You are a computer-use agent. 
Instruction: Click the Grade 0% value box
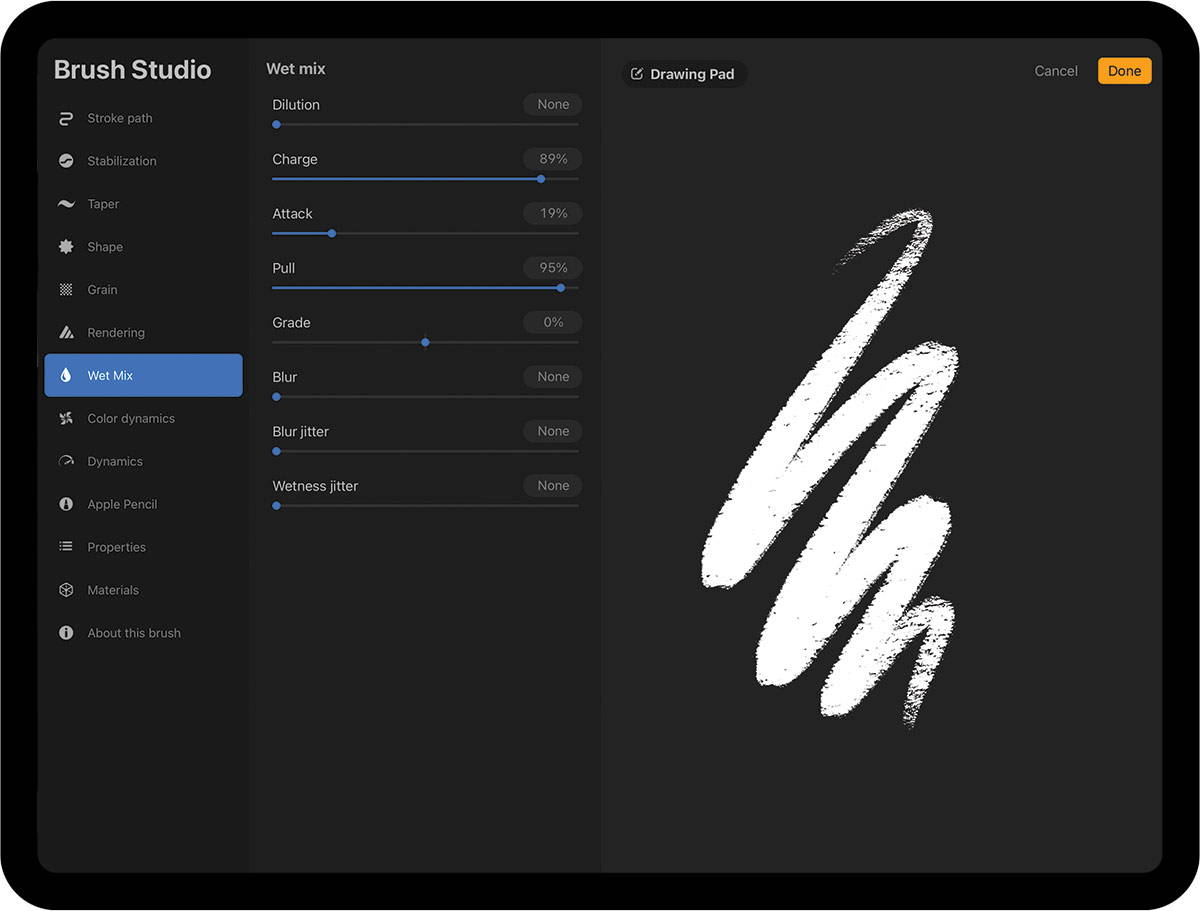pyautogui.click(x=553, y=323)
